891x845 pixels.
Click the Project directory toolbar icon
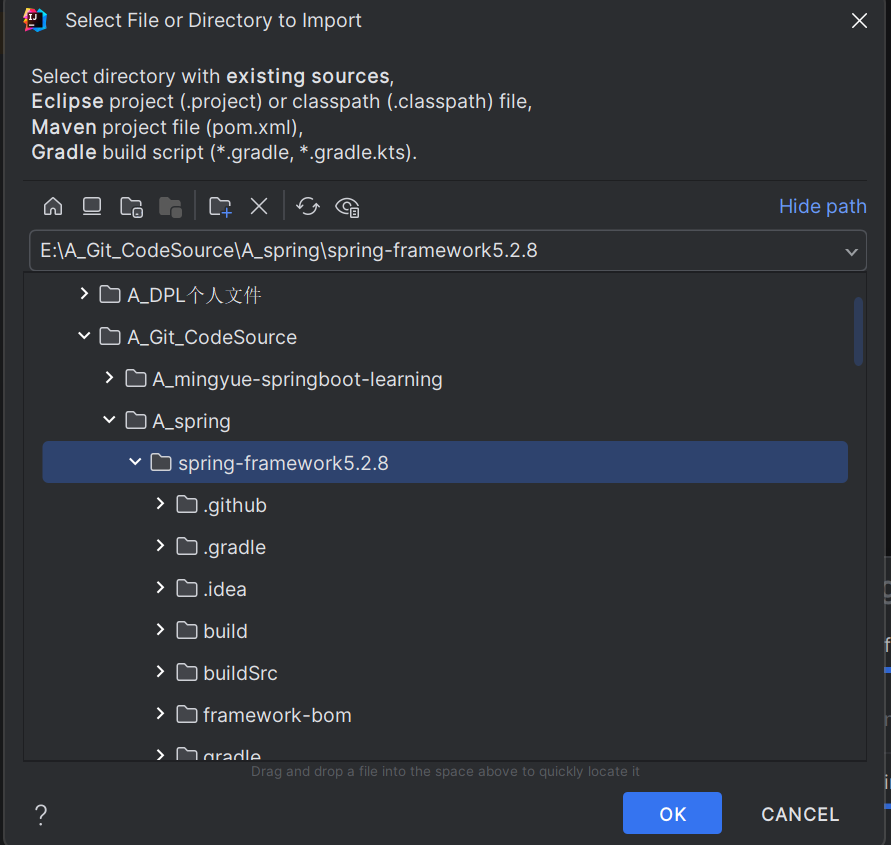tap(131, 207)
